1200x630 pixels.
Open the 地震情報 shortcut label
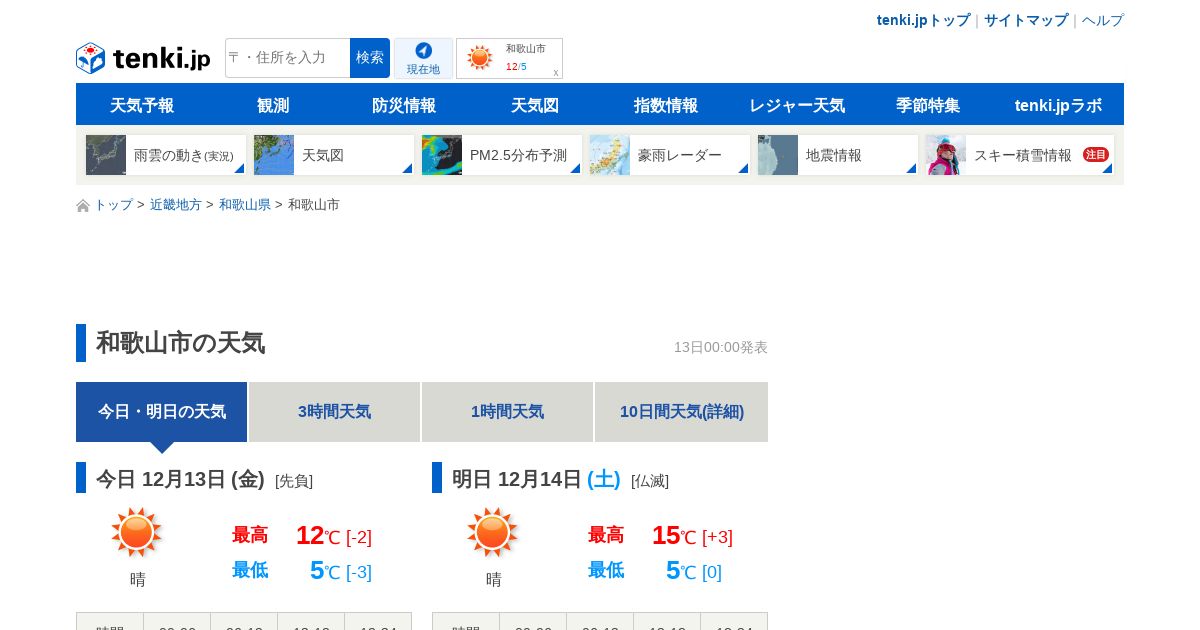[834, 156]
